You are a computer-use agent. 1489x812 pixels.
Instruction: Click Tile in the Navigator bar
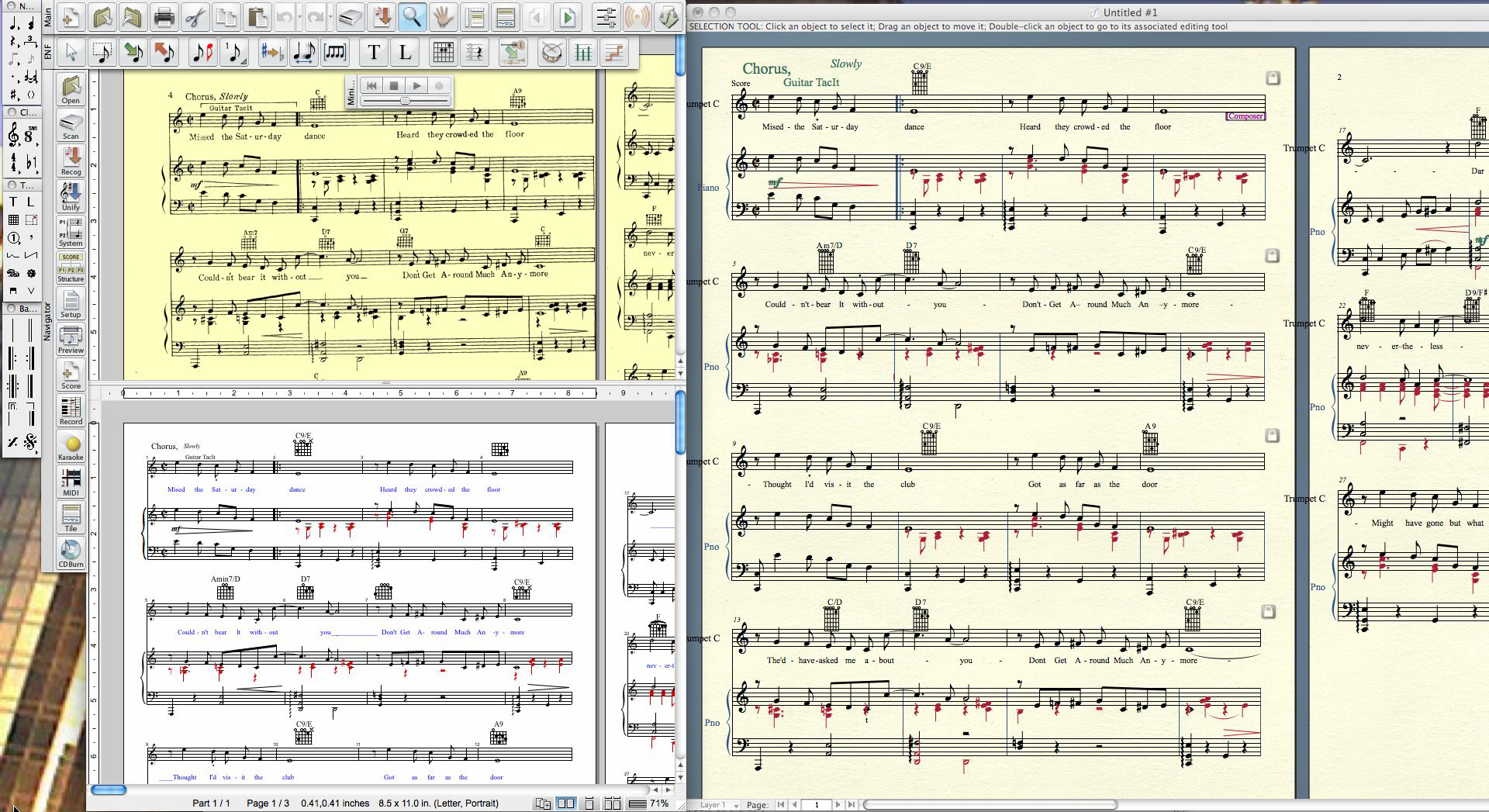tap(71, 518)
